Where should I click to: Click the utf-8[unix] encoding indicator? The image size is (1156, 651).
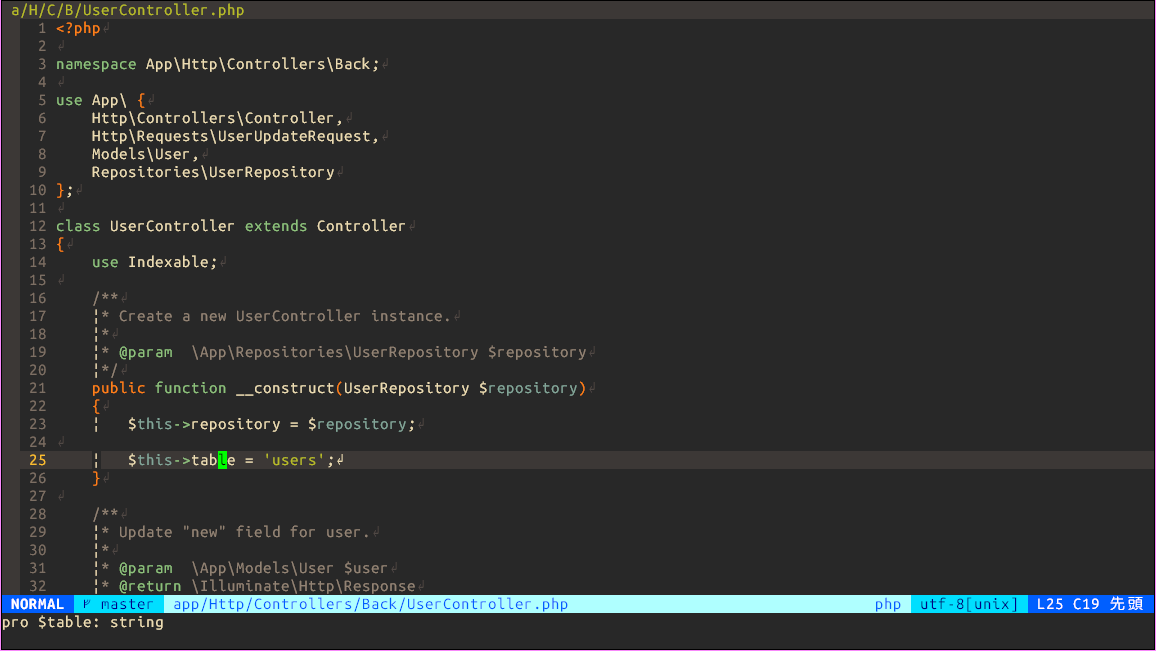pyautogui.click(x=969, y=604)
